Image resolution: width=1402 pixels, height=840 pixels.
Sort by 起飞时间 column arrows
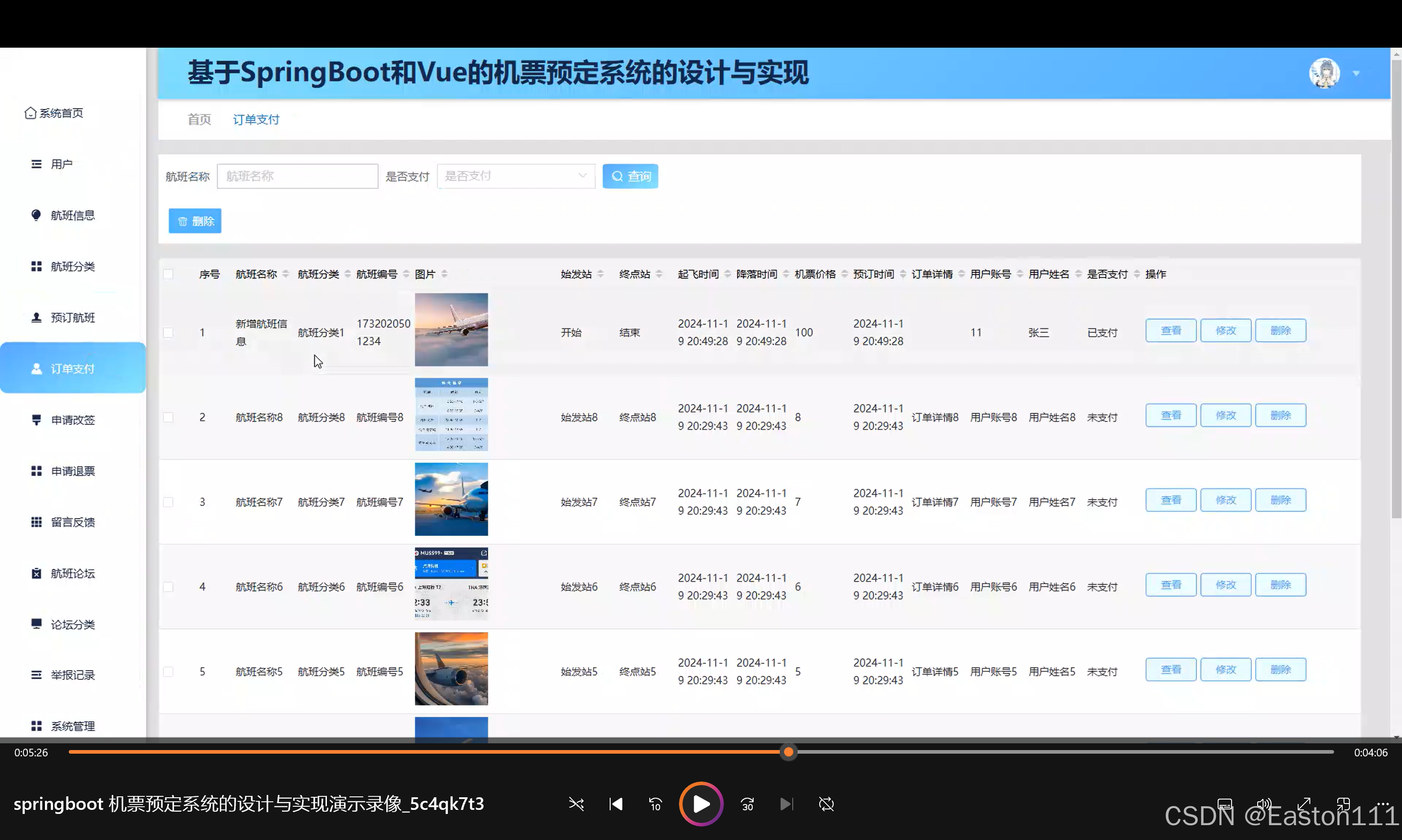click(728, 274)
